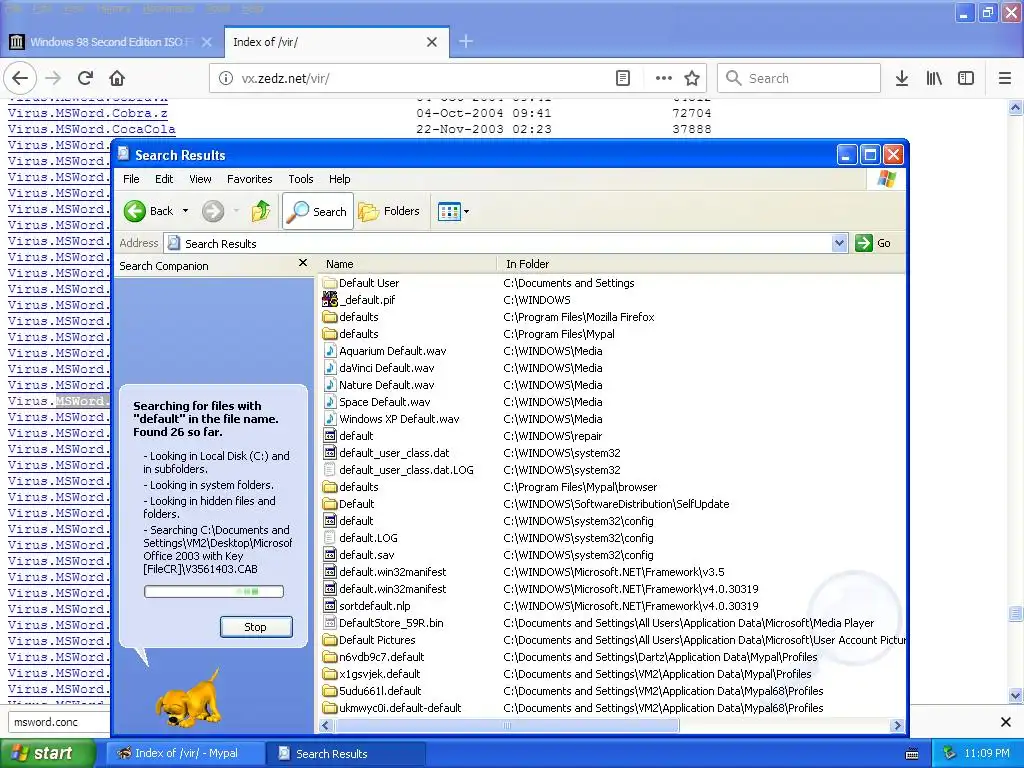The image size is (1024, 768).
Task: Click the horizontal scrollbar thumb in results
Action: pos(507,725)
